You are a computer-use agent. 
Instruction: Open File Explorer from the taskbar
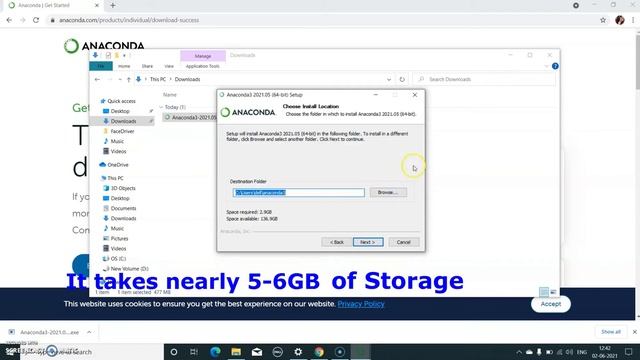[x=236, y=352]
